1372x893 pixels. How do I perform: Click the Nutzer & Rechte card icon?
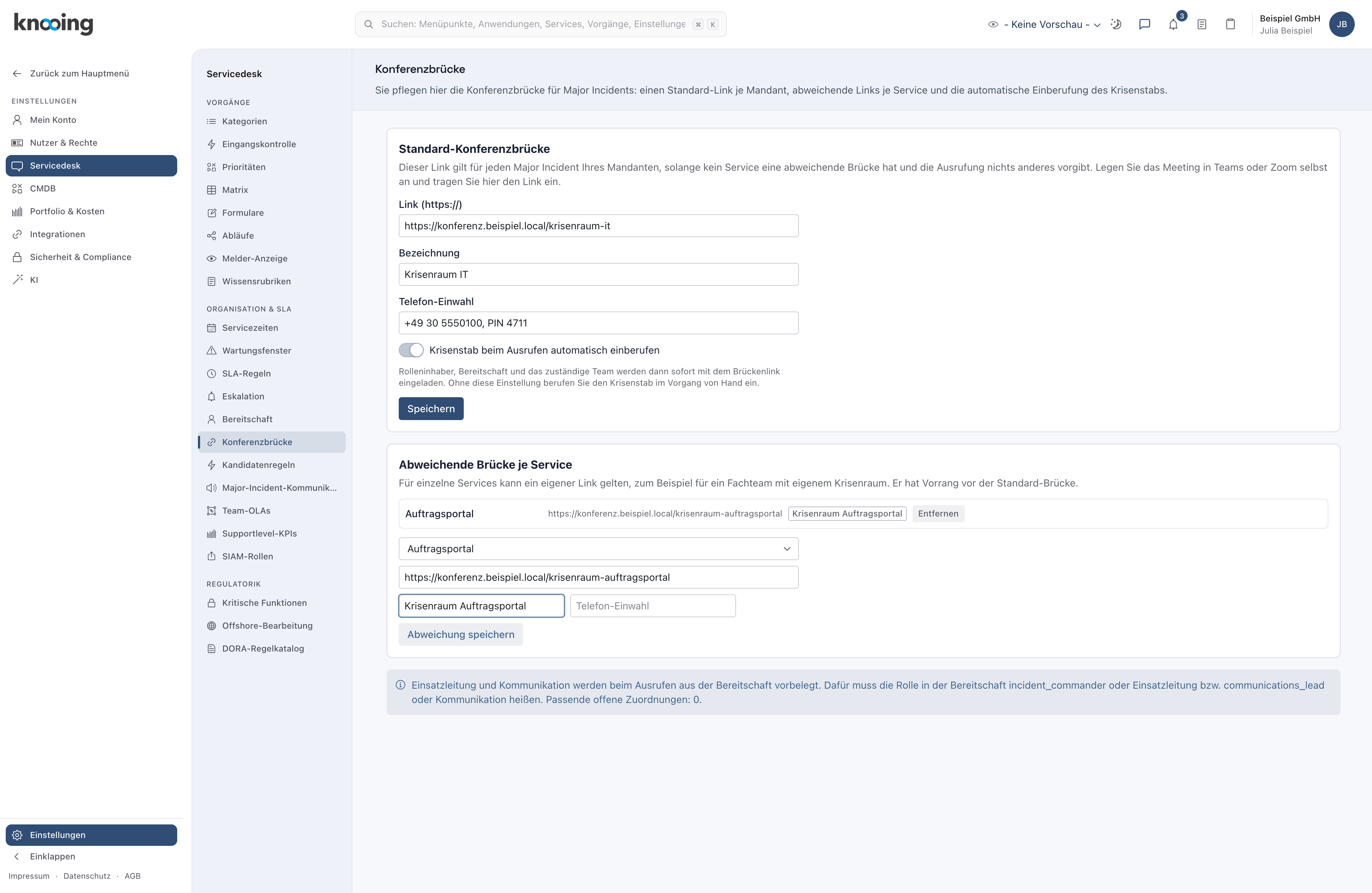[x=17, y=143]
